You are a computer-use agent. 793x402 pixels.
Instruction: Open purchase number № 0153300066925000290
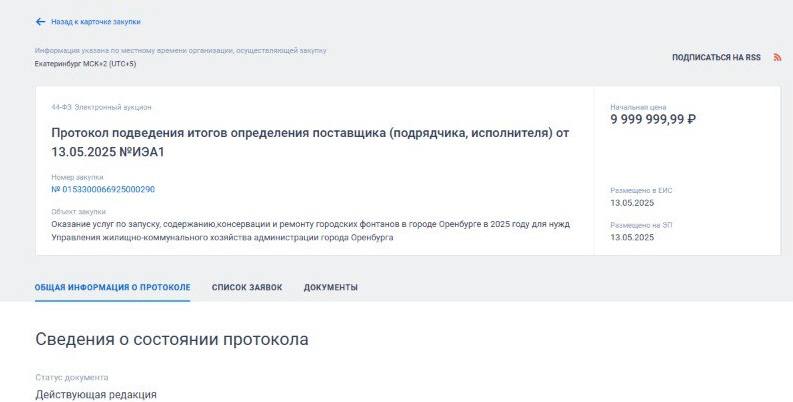[x=103, y=190]
